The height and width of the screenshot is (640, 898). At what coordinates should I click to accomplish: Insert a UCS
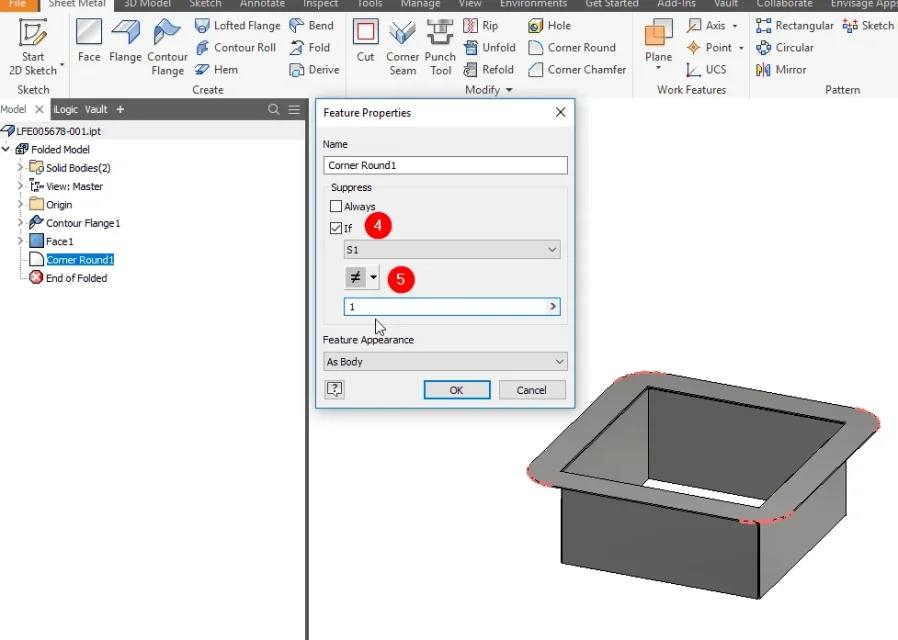pos(706,70)
